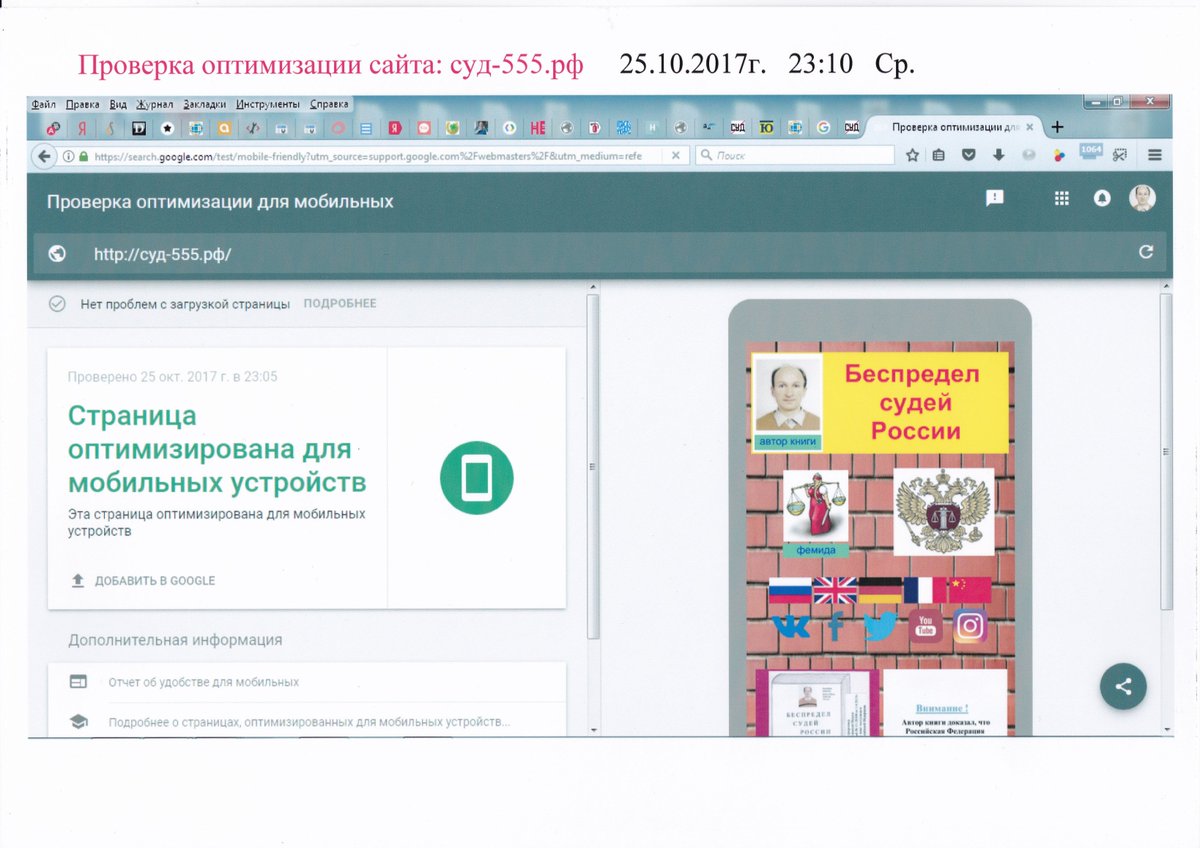Select the 'Проверка оптимизации' browser tab

[954, 127]
